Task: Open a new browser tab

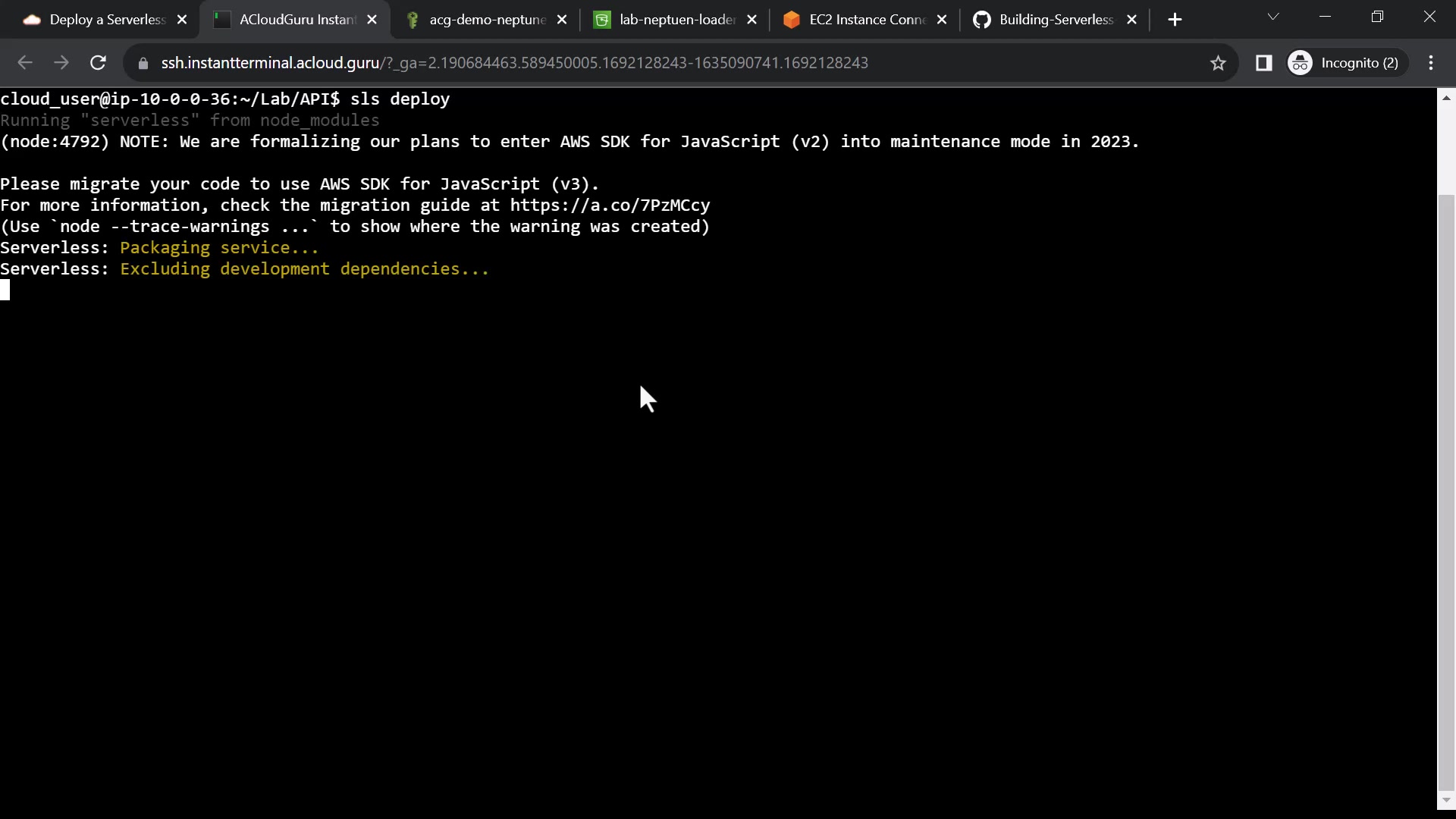Action: pyautogui.click(x=1175, y=20)
